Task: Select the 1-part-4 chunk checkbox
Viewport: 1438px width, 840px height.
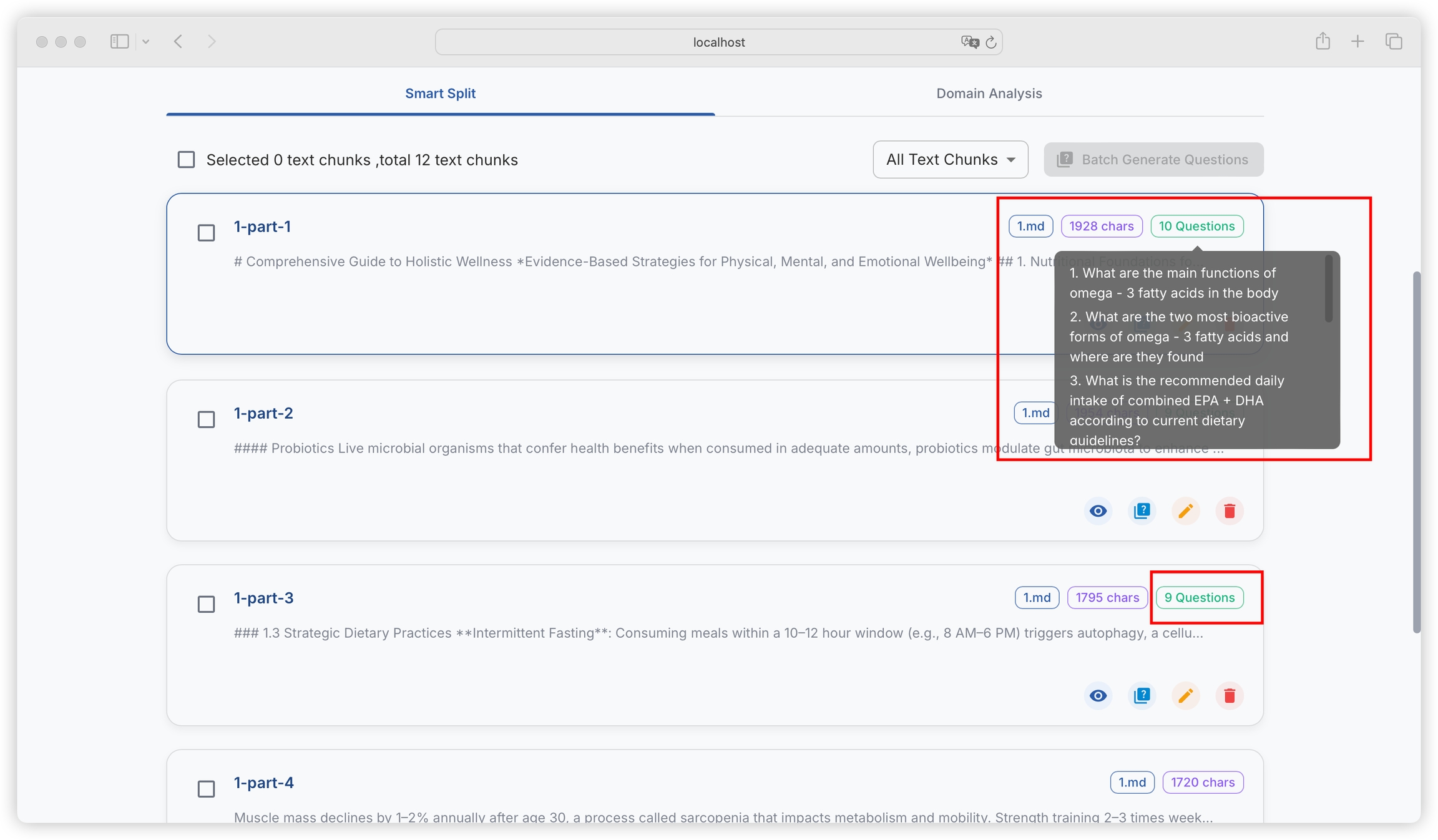Action: pyautogui.click(x=206, y=789)
